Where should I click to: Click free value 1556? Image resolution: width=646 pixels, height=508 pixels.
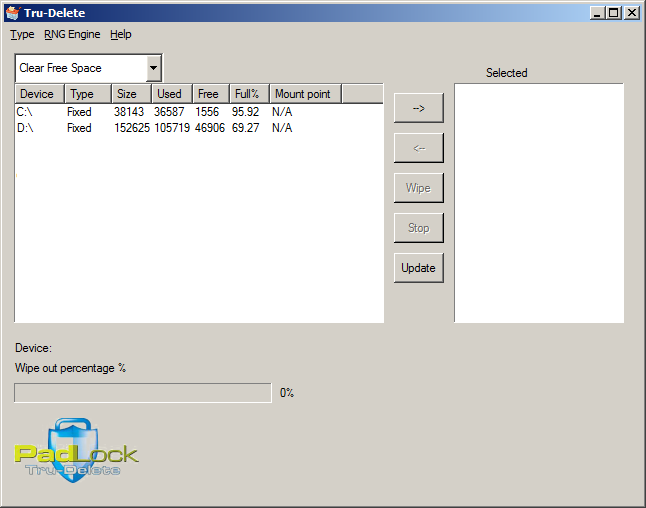[207, 112]
